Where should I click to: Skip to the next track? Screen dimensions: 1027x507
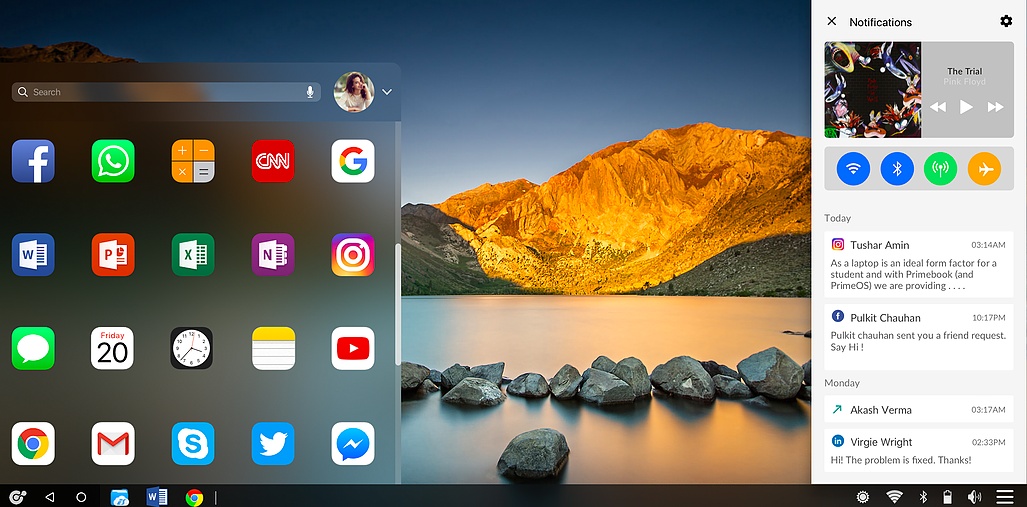coord(995,107)
